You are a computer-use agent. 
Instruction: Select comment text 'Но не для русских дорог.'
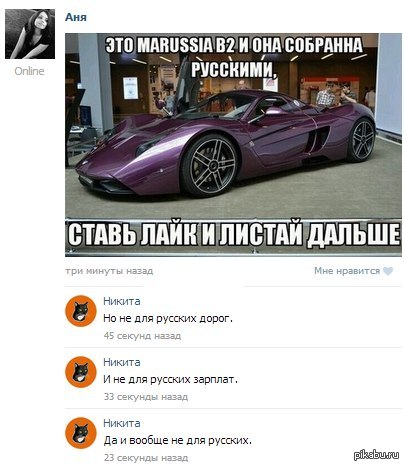click(x=168, y=318)
